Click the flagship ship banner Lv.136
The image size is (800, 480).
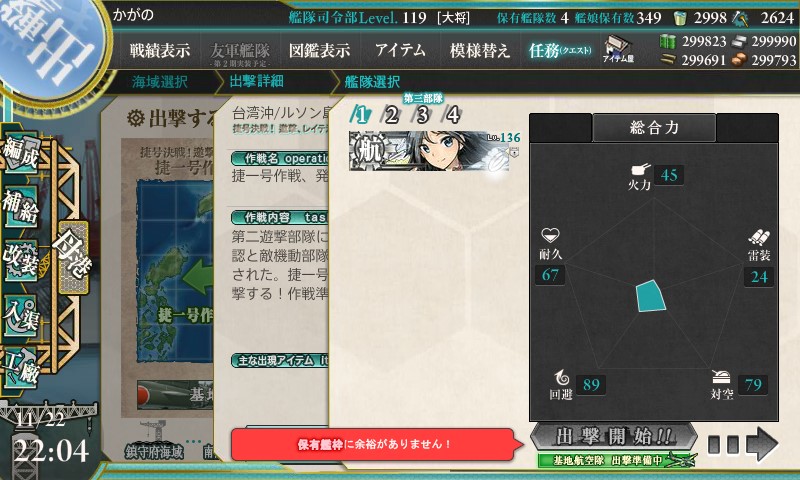click(434, 150)
